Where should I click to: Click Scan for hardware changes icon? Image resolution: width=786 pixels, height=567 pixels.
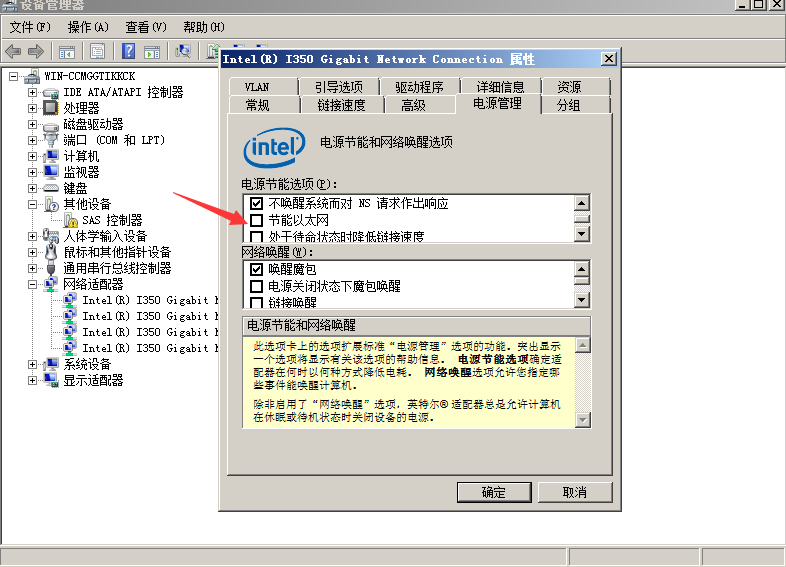click(x=183, y=51)
